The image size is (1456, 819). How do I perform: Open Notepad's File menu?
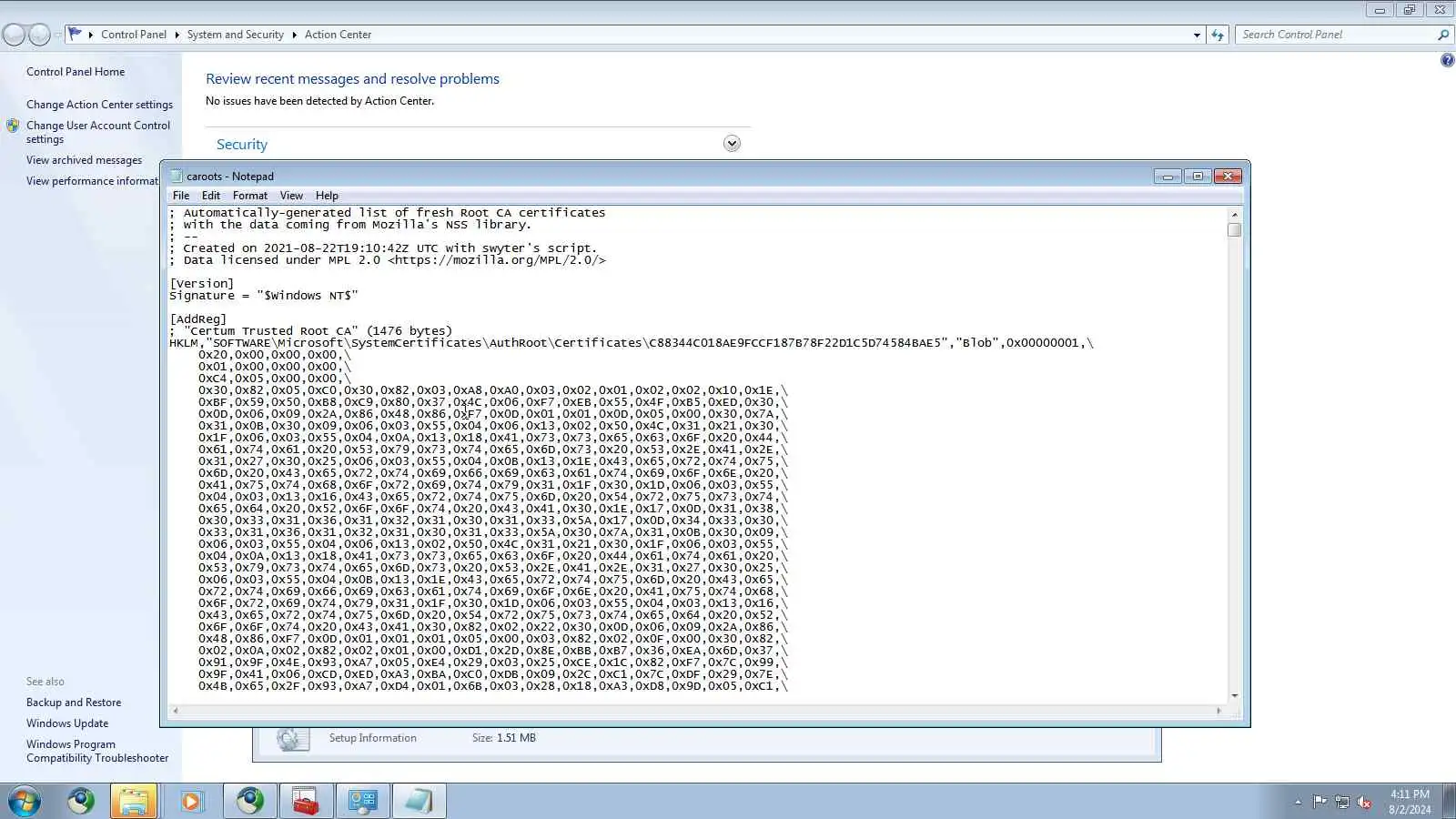(x=181, y=196)
